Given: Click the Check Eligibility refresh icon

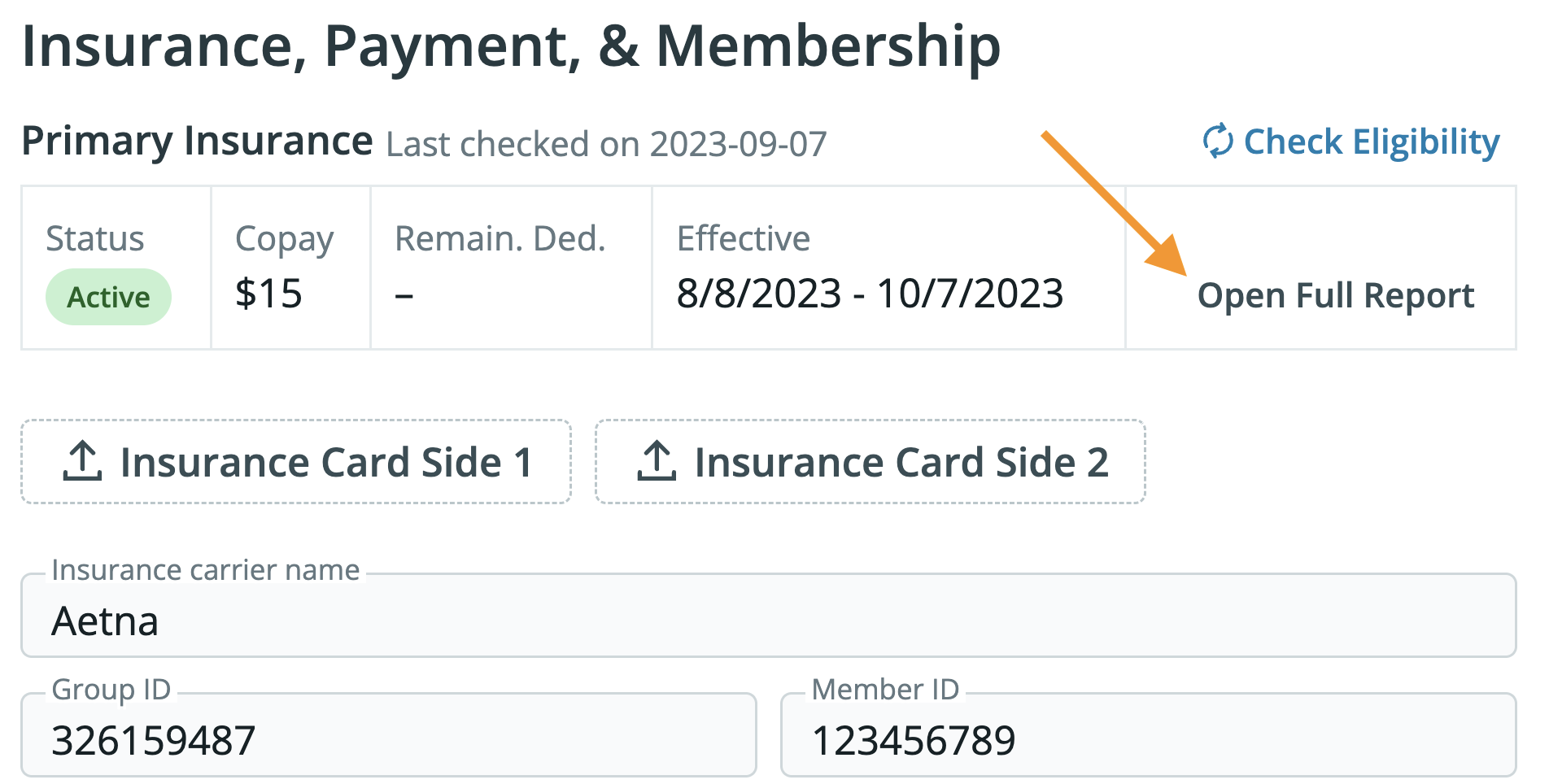Looking at the screenshot, I should (1218, 141).
